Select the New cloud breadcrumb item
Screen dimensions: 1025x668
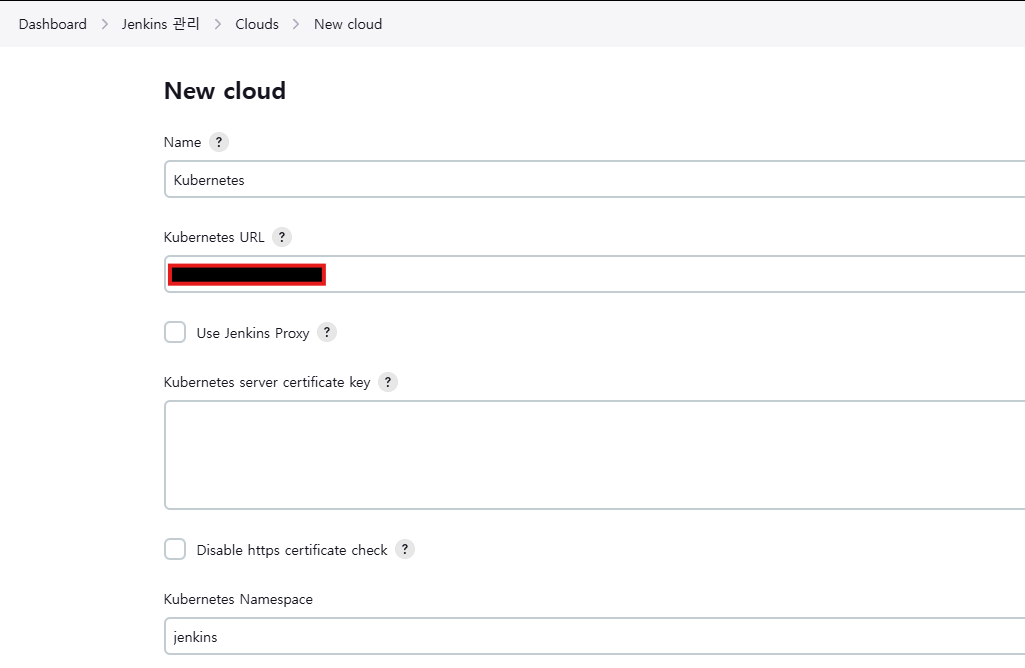347,23
